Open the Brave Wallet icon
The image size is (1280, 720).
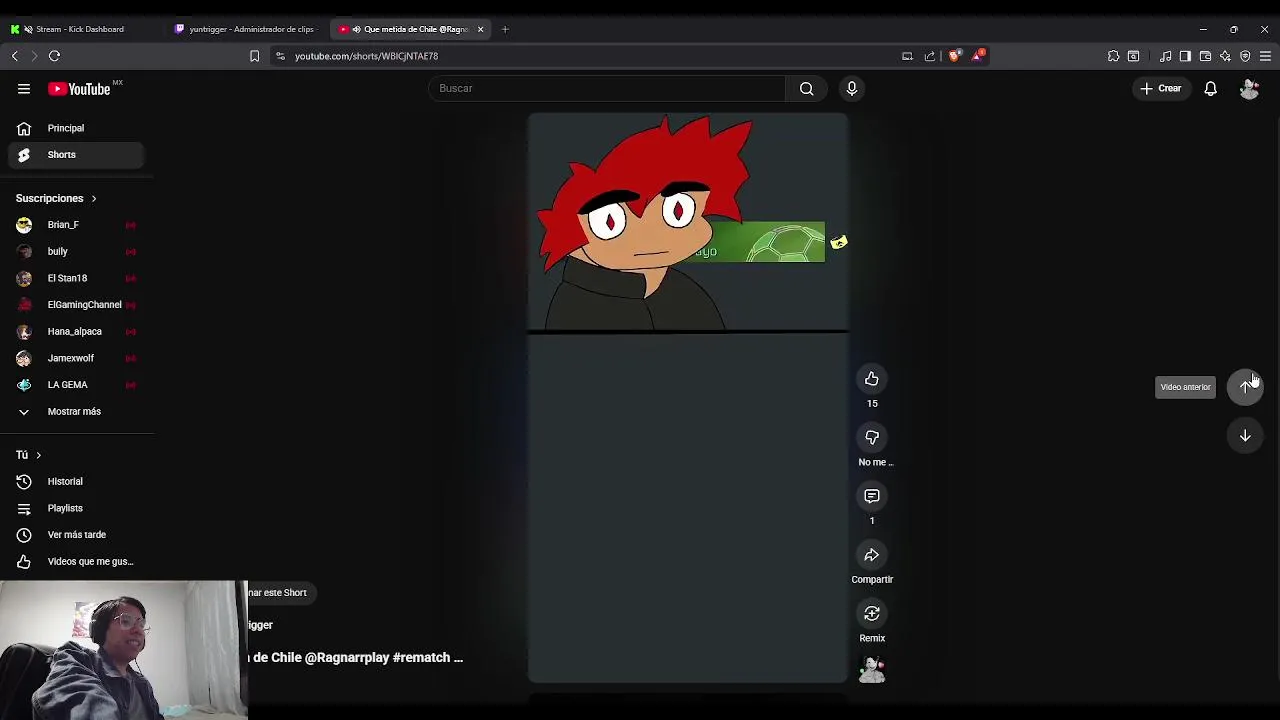1205,56
